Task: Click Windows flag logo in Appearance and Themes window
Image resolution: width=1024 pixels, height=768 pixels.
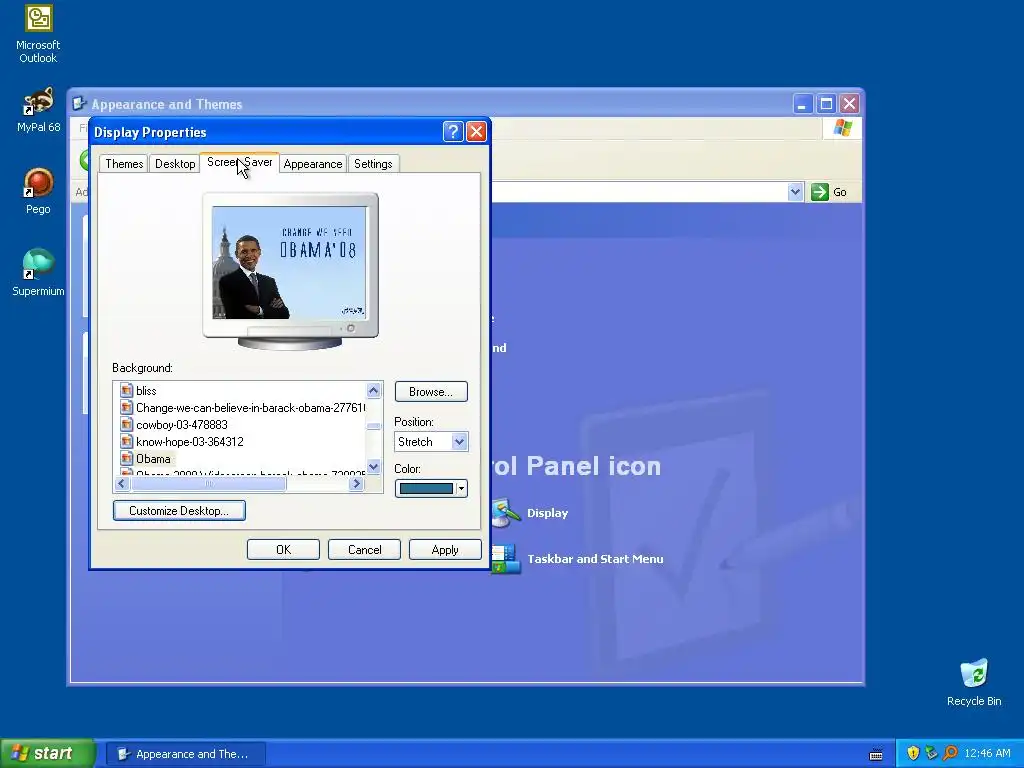Action: (842, 128)
